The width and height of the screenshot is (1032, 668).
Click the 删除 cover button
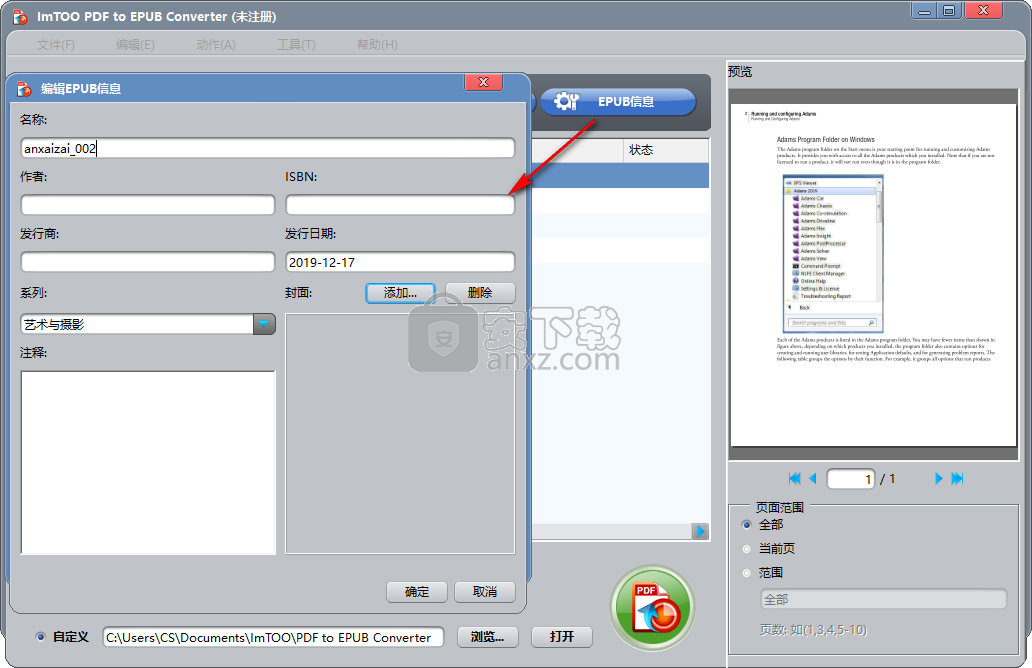point(480,293)
